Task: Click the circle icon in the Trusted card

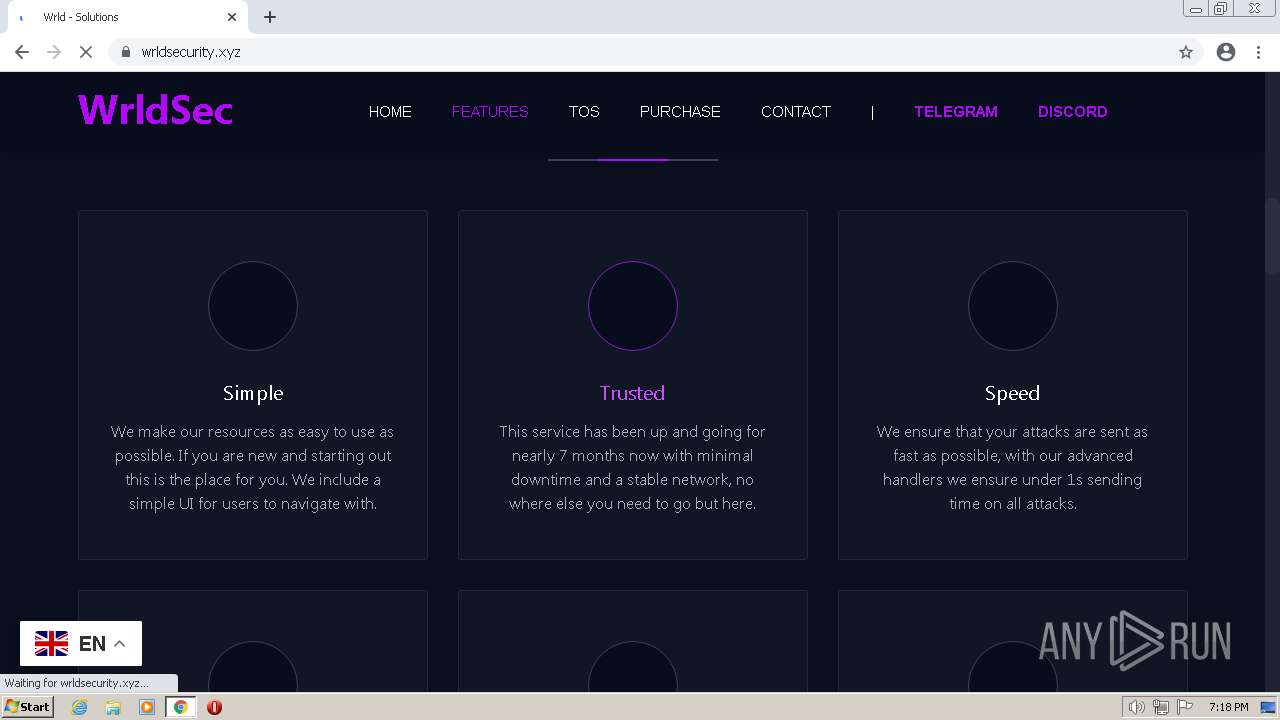Action: (633, 306)
